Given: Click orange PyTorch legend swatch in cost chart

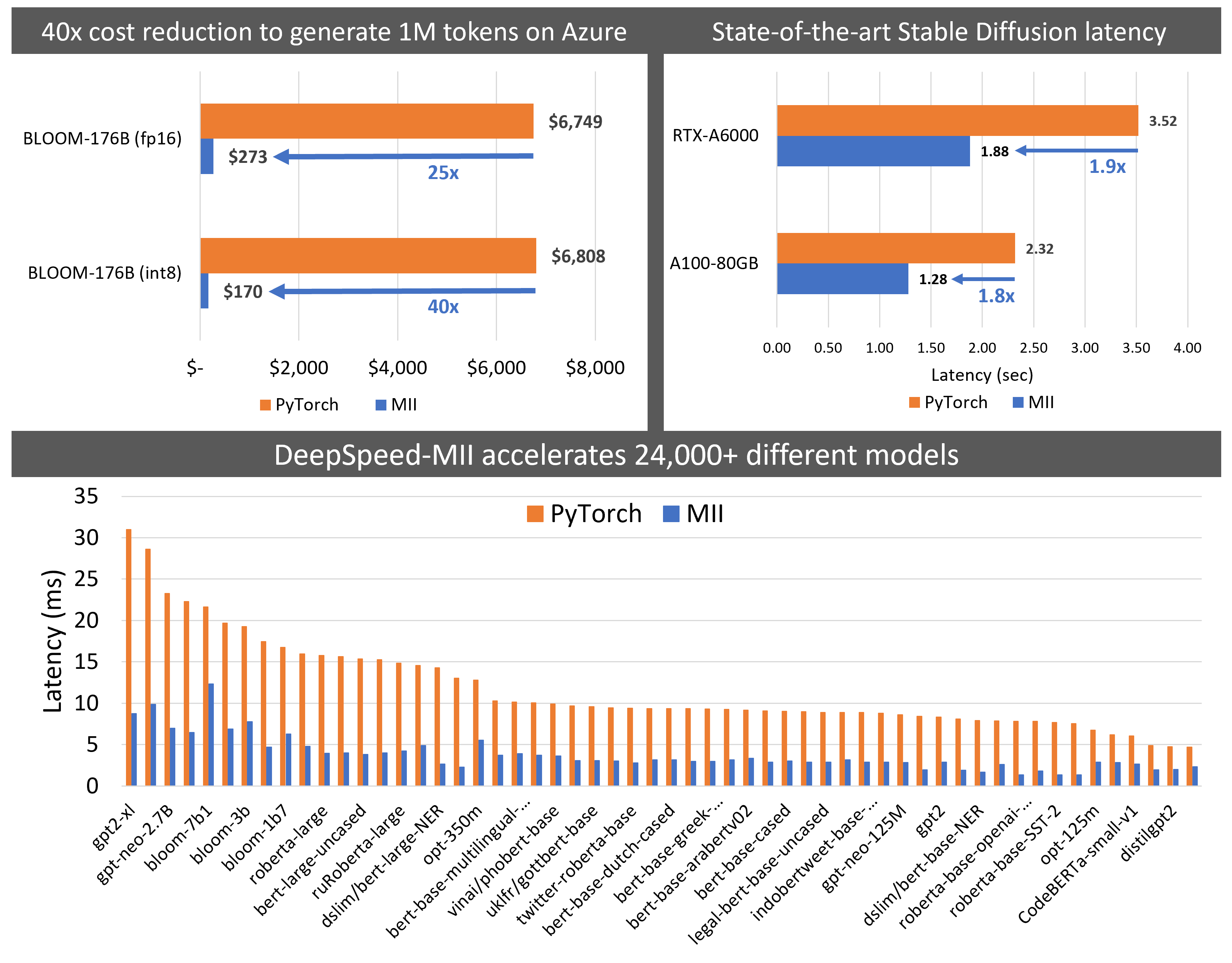Looking at the screenshot, I should click(265, 405).
